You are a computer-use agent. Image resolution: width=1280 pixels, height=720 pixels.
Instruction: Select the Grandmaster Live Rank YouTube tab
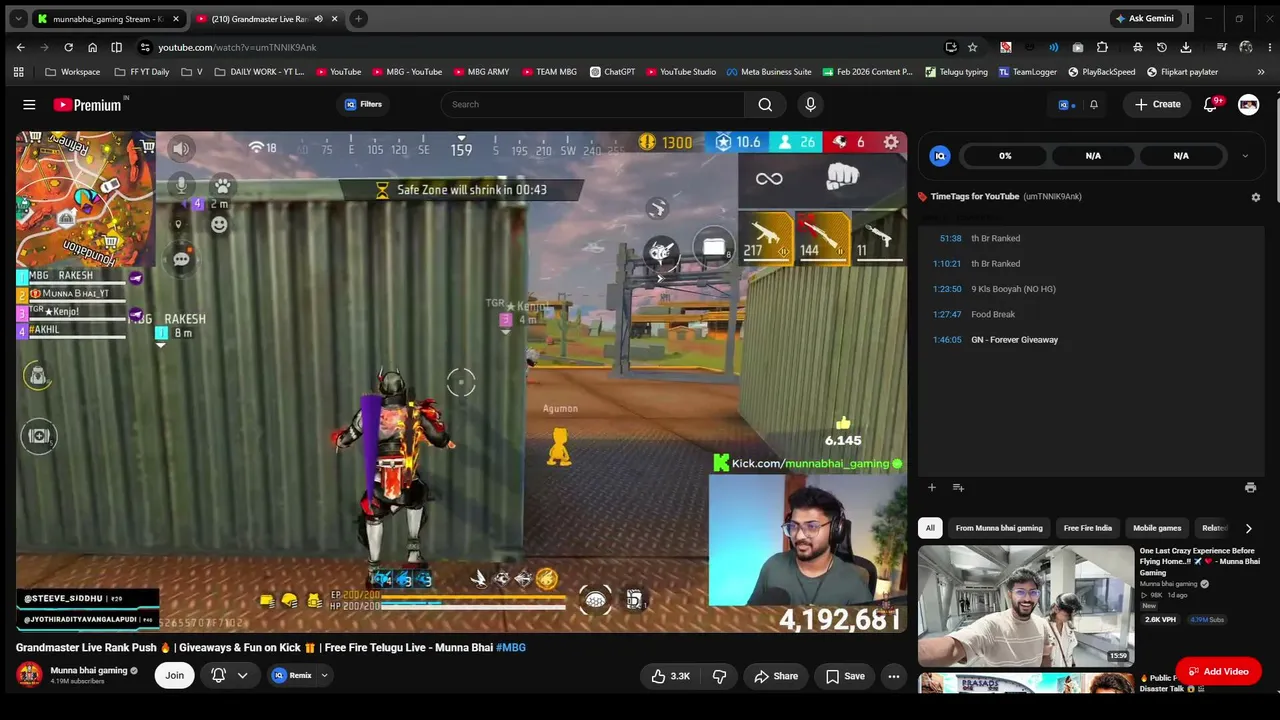pos(266,19)
